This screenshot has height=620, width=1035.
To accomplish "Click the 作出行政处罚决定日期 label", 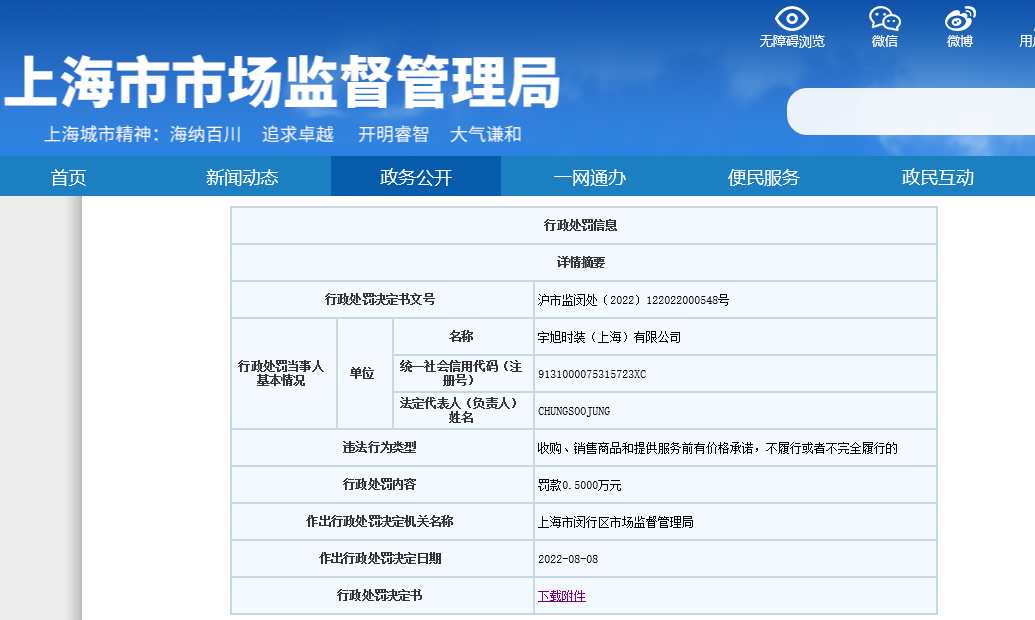I will (380, 558).
